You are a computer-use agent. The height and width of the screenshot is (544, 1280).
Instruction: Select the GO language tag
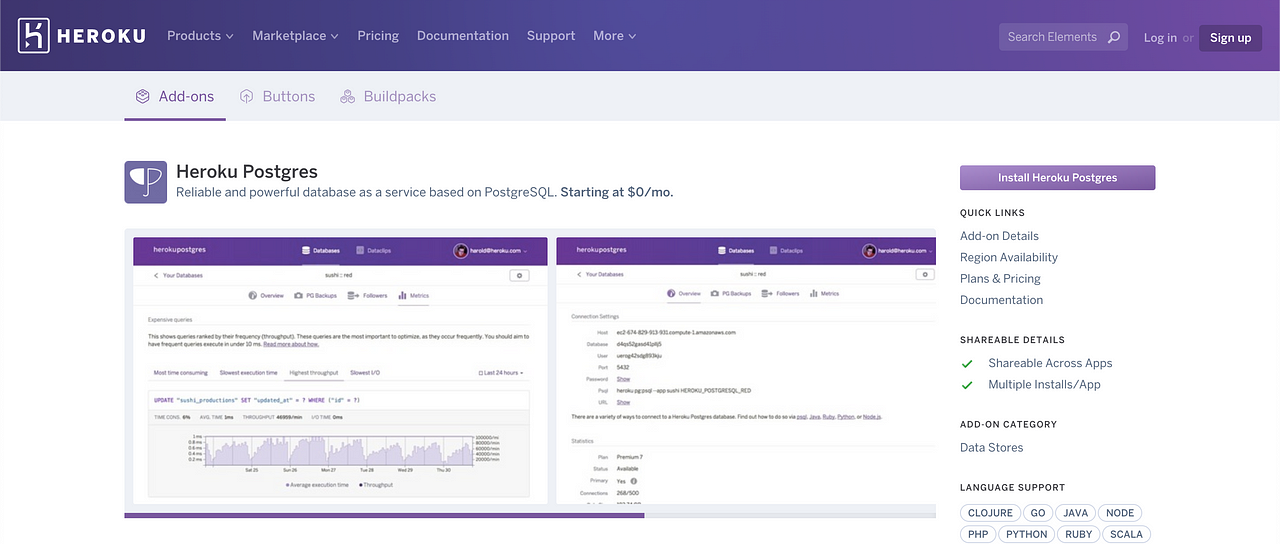click(x=1037, y=513)
